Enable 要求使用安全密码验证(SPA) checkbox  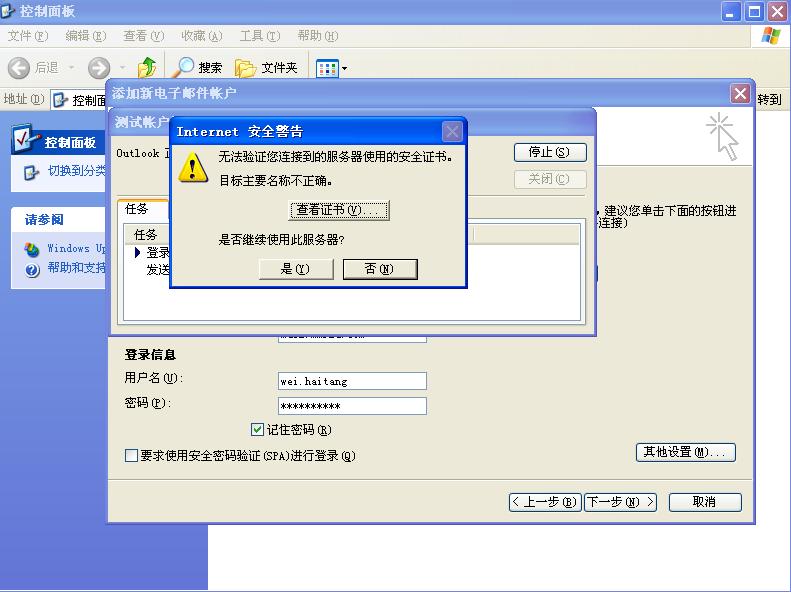coord(131,456)
